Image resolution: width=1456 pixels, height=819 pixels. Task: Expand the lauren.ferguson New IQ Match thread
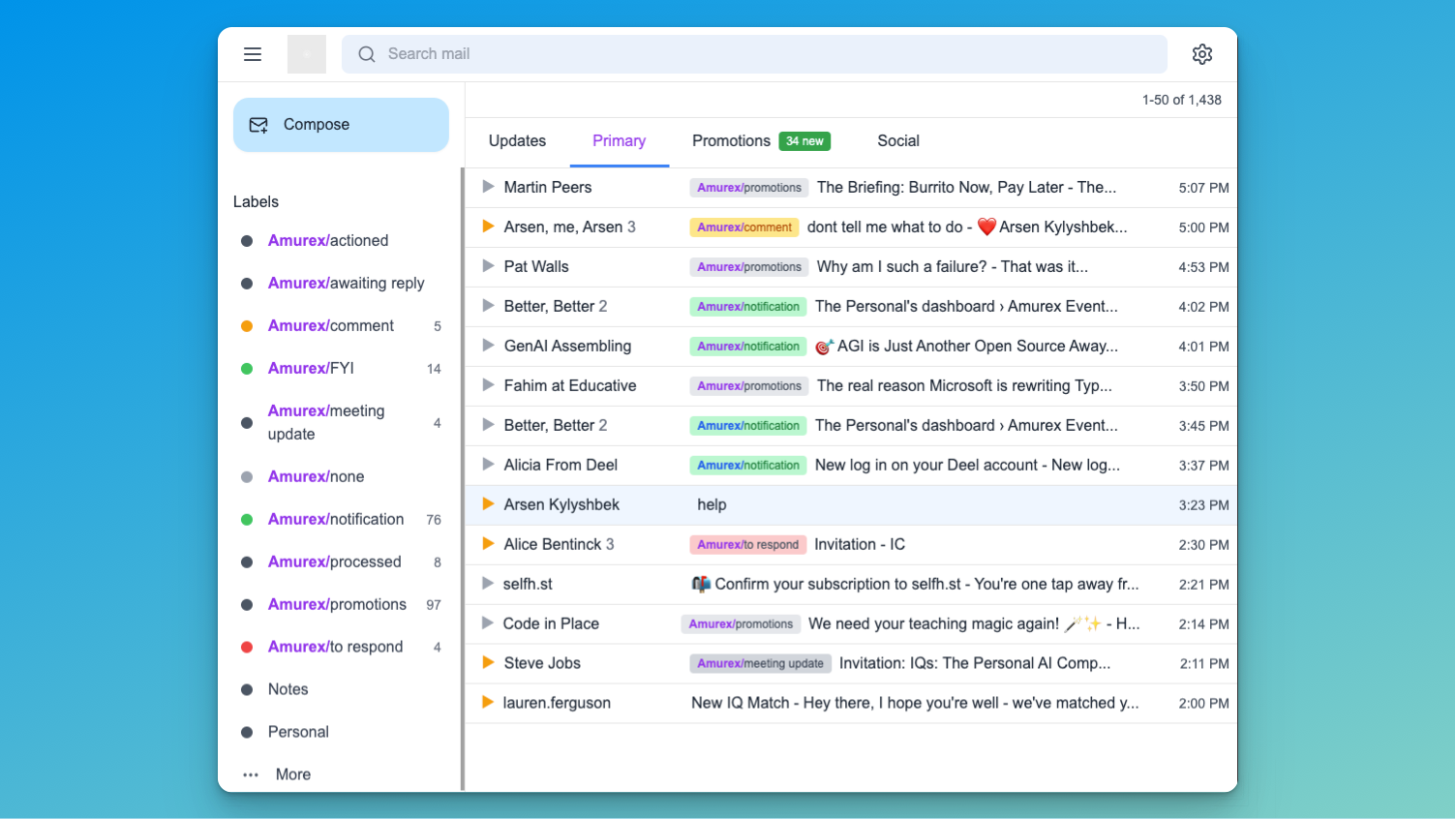coord(487,703)
